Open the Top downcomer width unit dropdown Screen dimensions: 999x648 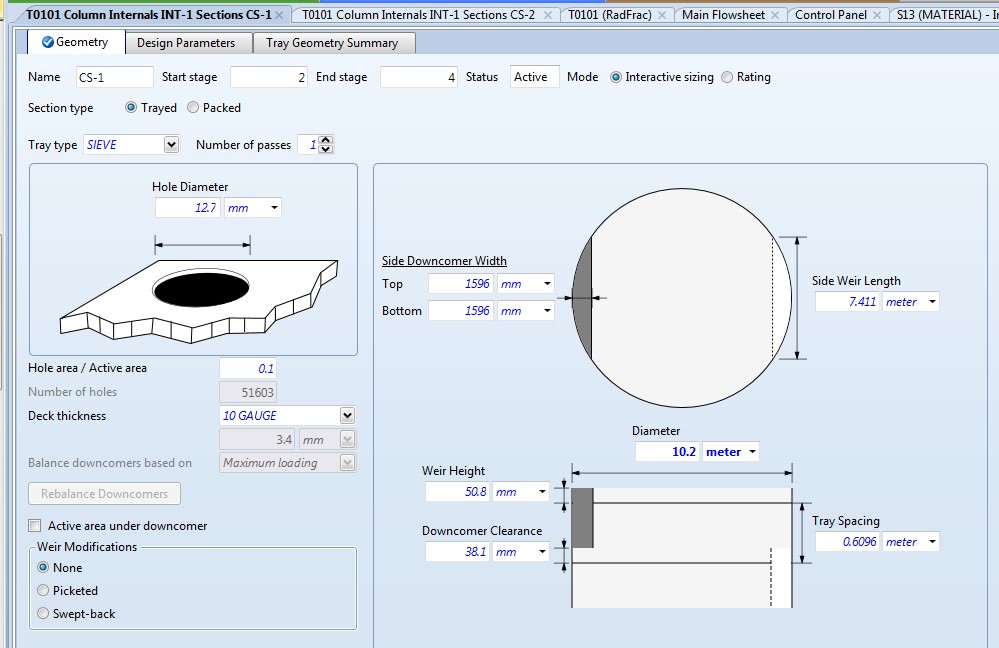(x=547, y=284)
